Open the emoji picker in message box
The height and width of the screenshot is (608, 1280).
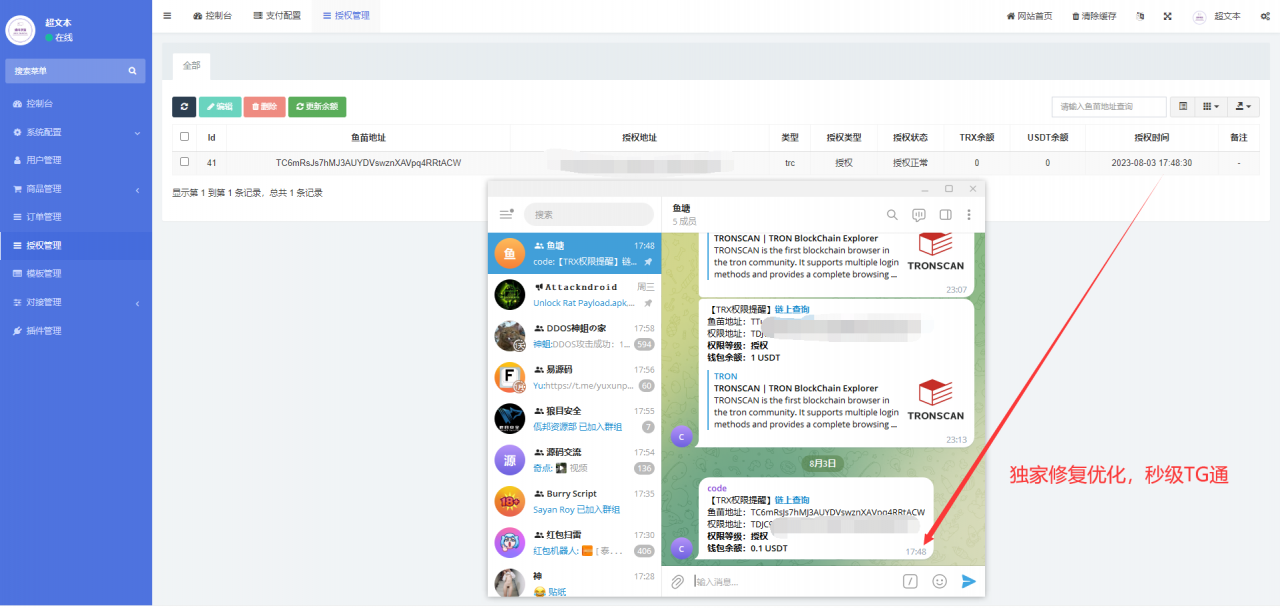coord(939,581)
